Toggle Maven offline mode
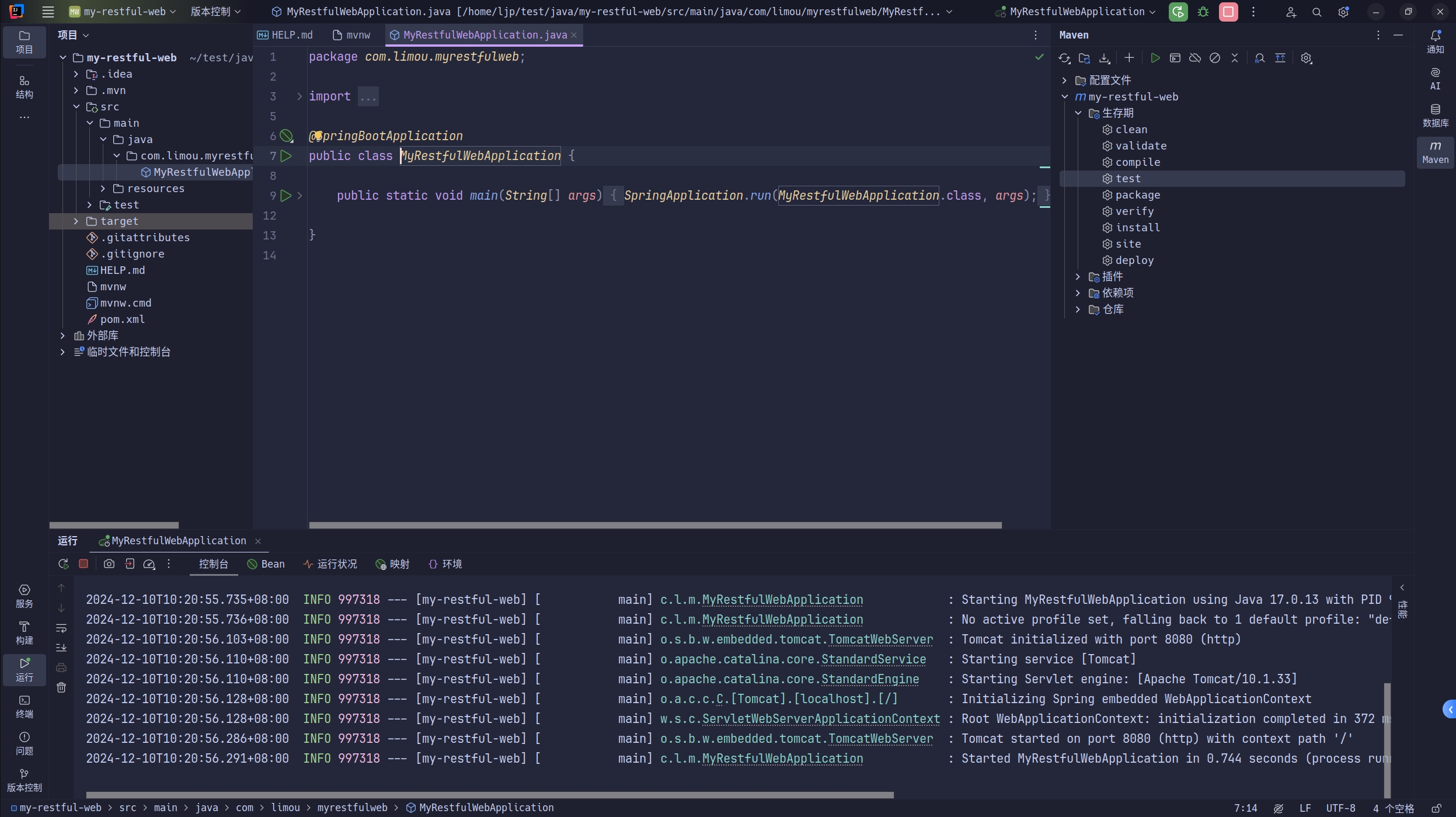1456x817 pixels. point(1195,58)
